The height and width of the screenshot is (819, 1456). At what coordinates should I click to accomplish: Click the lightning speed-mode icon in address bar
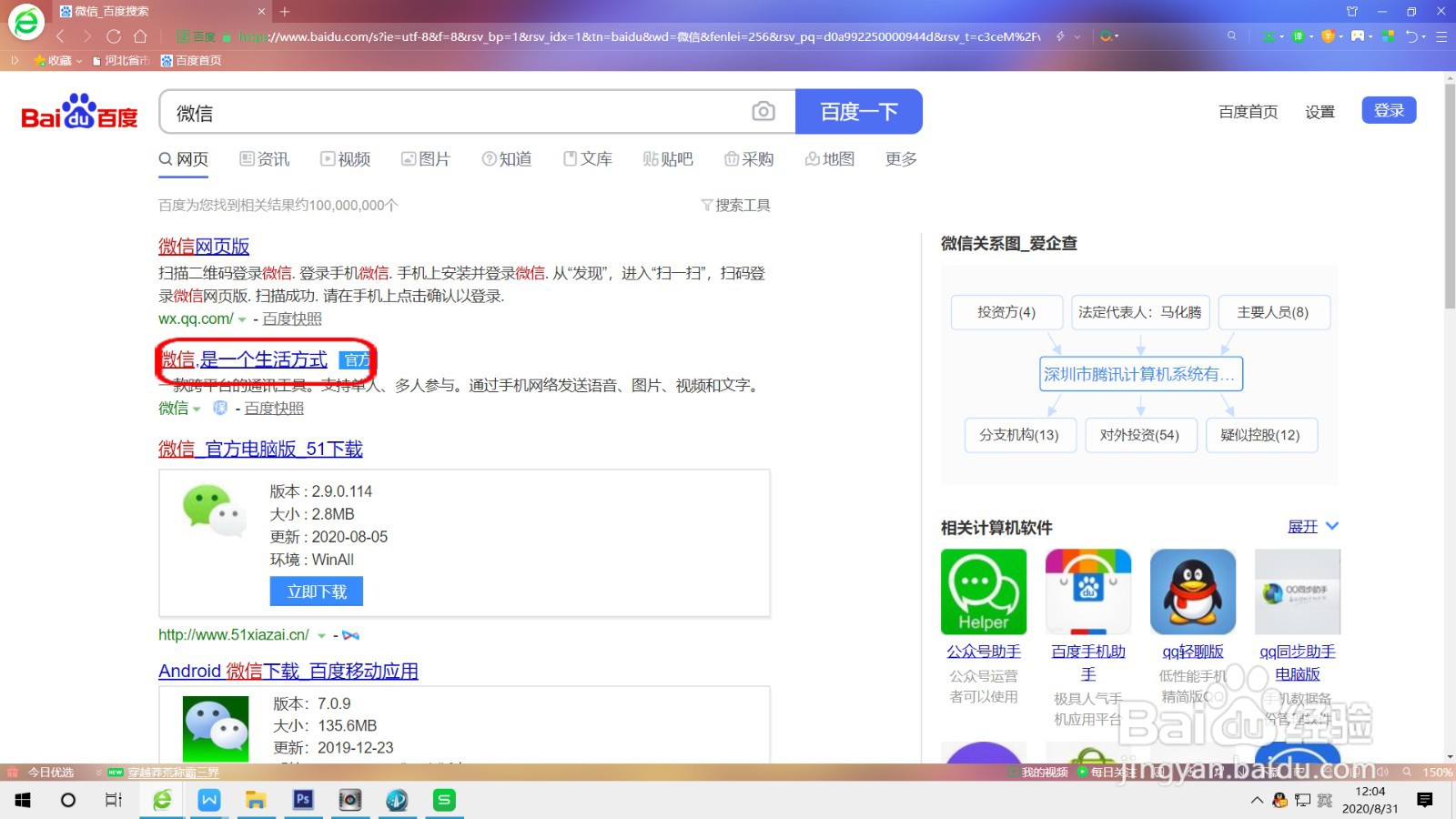[1060, 36]
